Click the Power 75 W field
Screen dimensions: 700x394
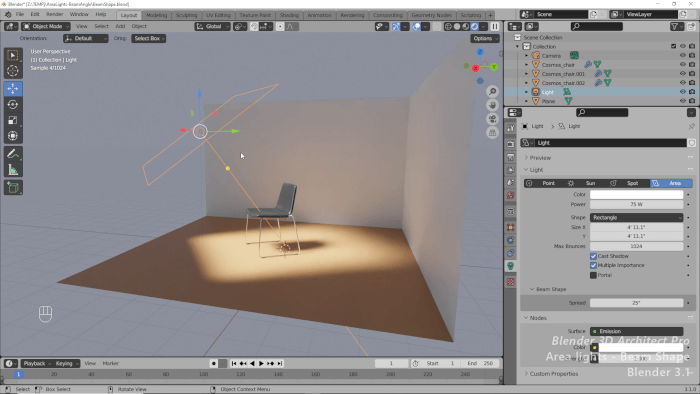coord(637,204)
